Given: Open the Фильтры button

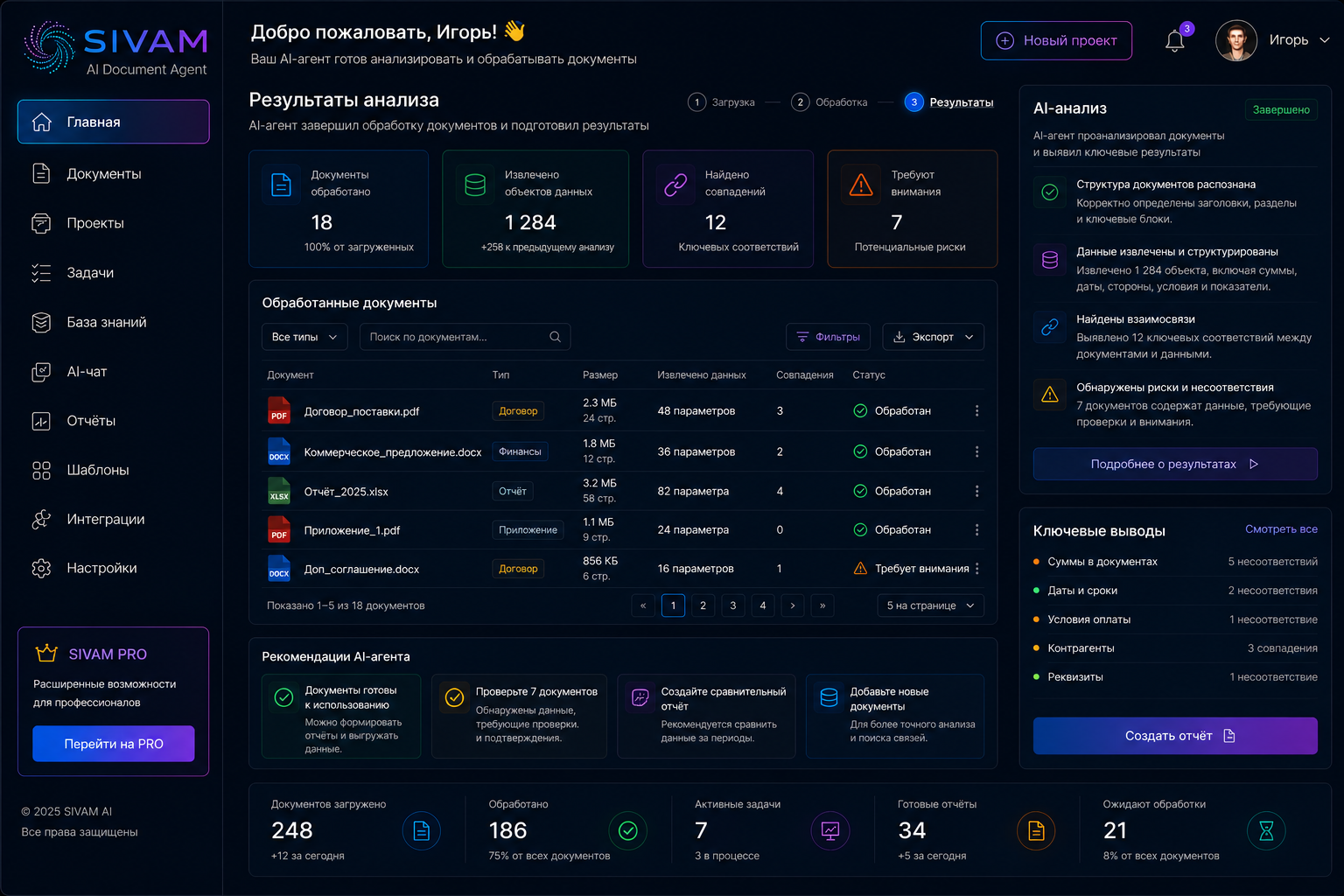Looking at the screenshot, I should point(828,337).
